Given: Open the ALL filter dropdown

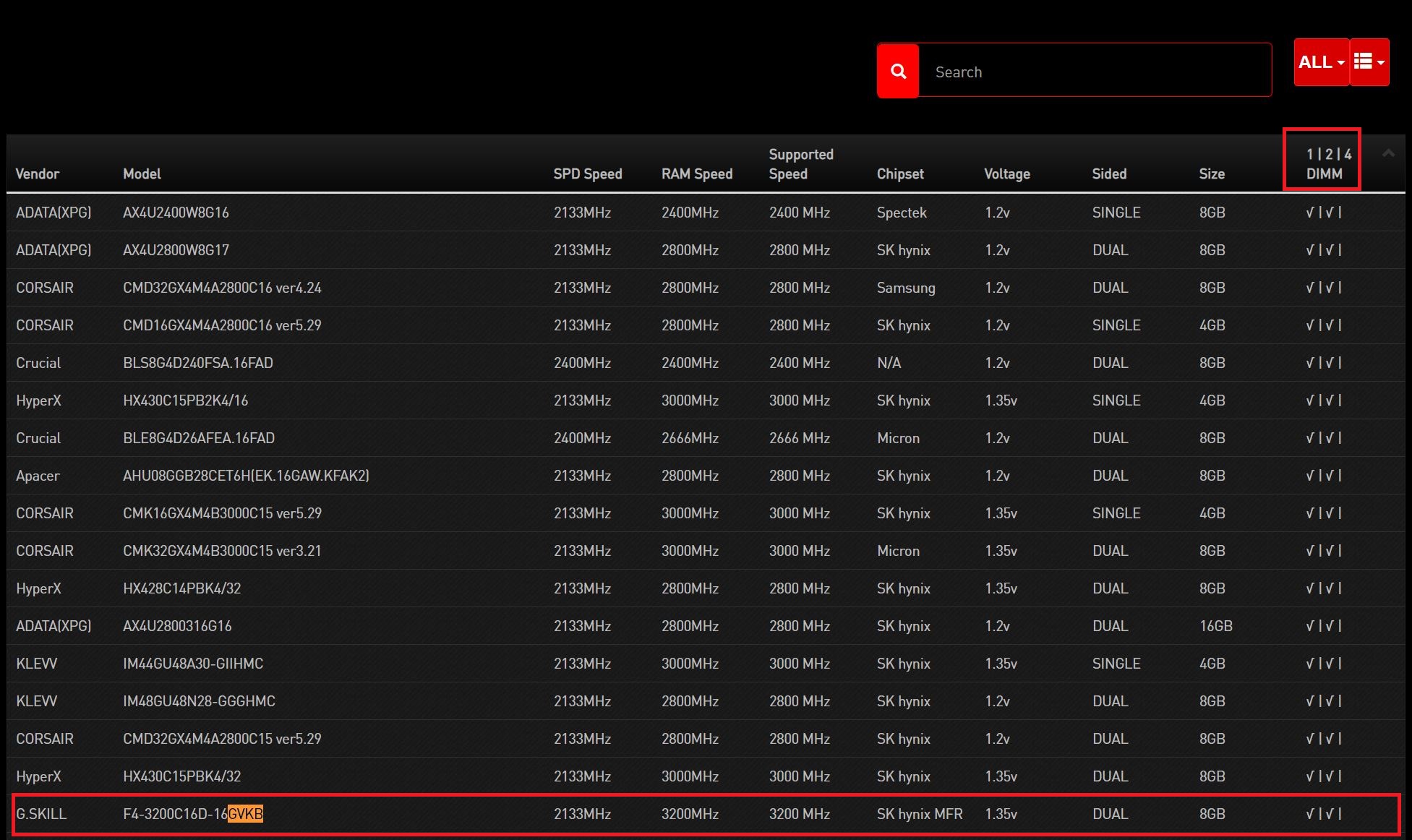Looking at the screenshot, I should [x=1321, y=62].
